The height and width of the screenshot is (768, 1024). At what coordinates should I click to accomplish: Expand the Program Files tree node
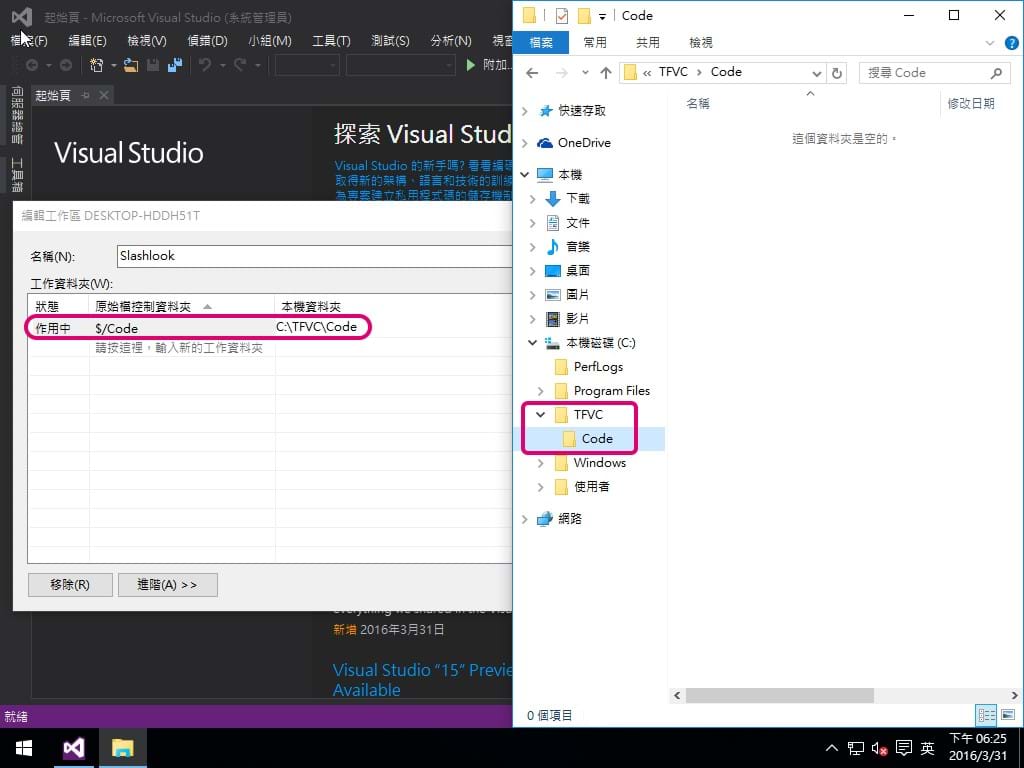[541, 391]
